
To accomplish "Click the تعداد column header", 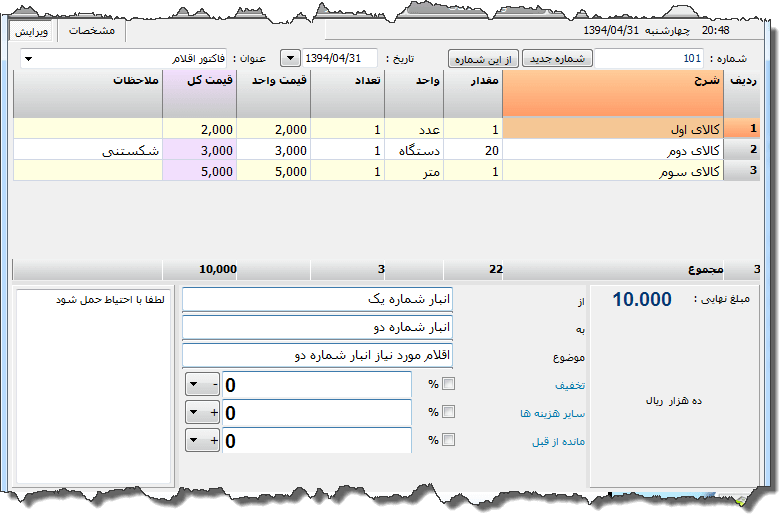I will click(347, 93).
